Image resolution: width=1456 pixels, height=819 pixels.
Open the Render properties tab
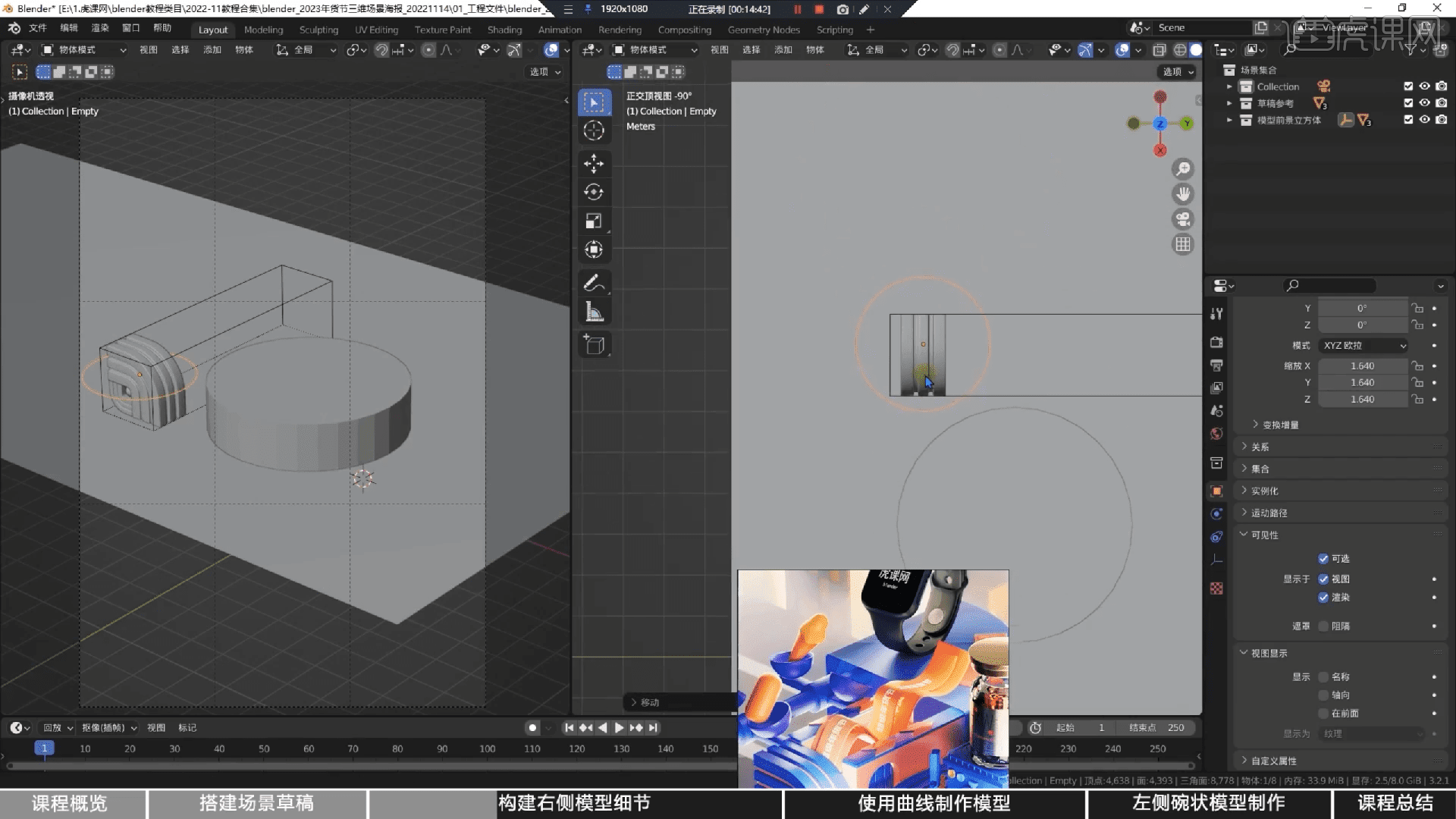1217,342
